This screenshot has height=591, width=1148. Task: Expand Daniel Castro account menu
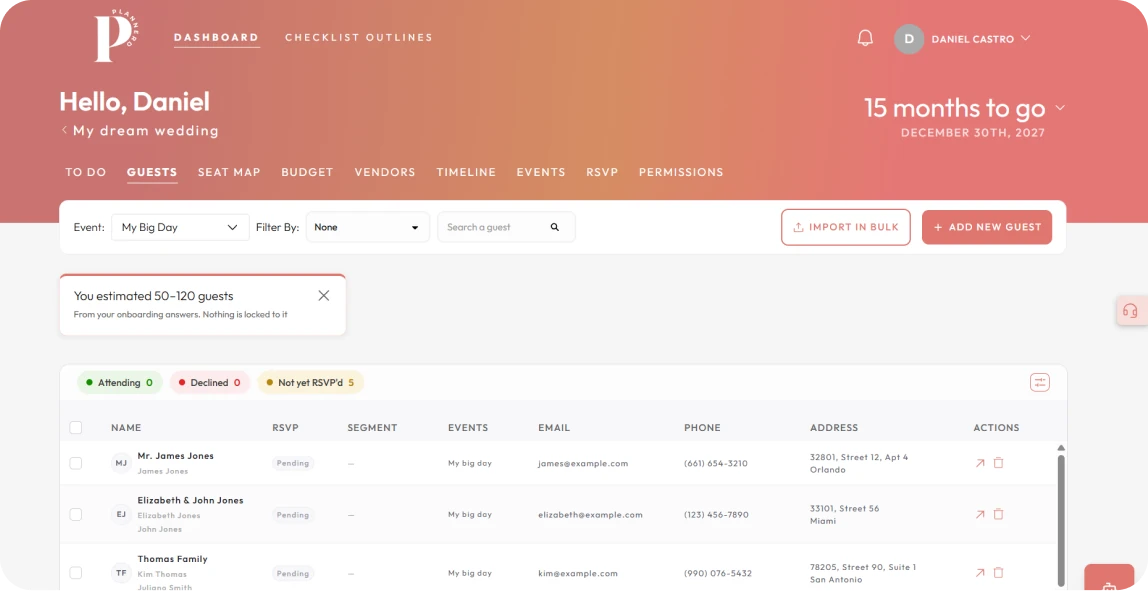pos(1025,38)
